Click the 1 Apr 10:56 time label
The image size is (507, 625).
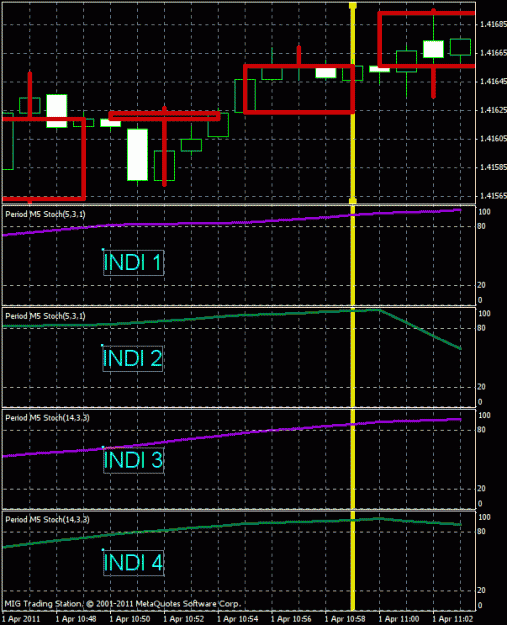click(291, 619)
